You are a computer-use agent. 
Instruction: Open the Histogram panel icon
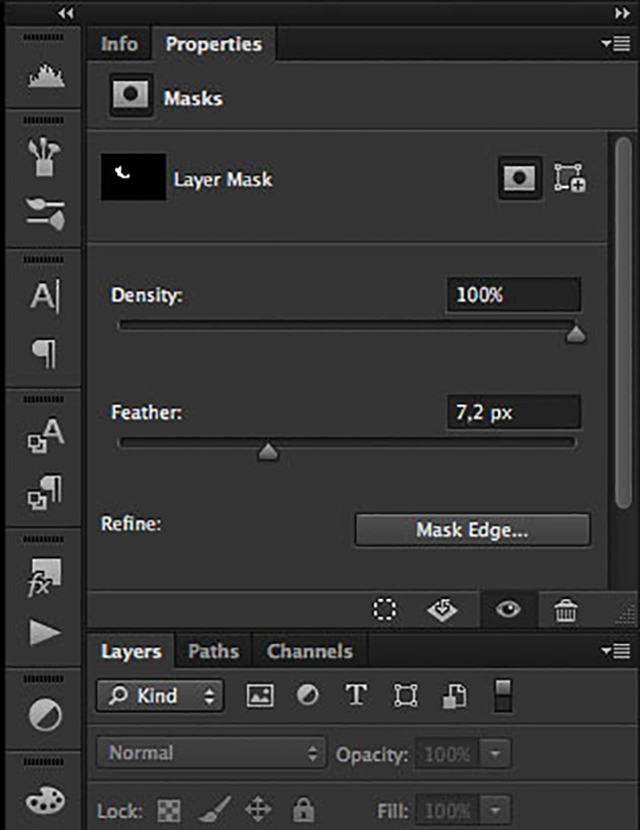coord(46,76)
